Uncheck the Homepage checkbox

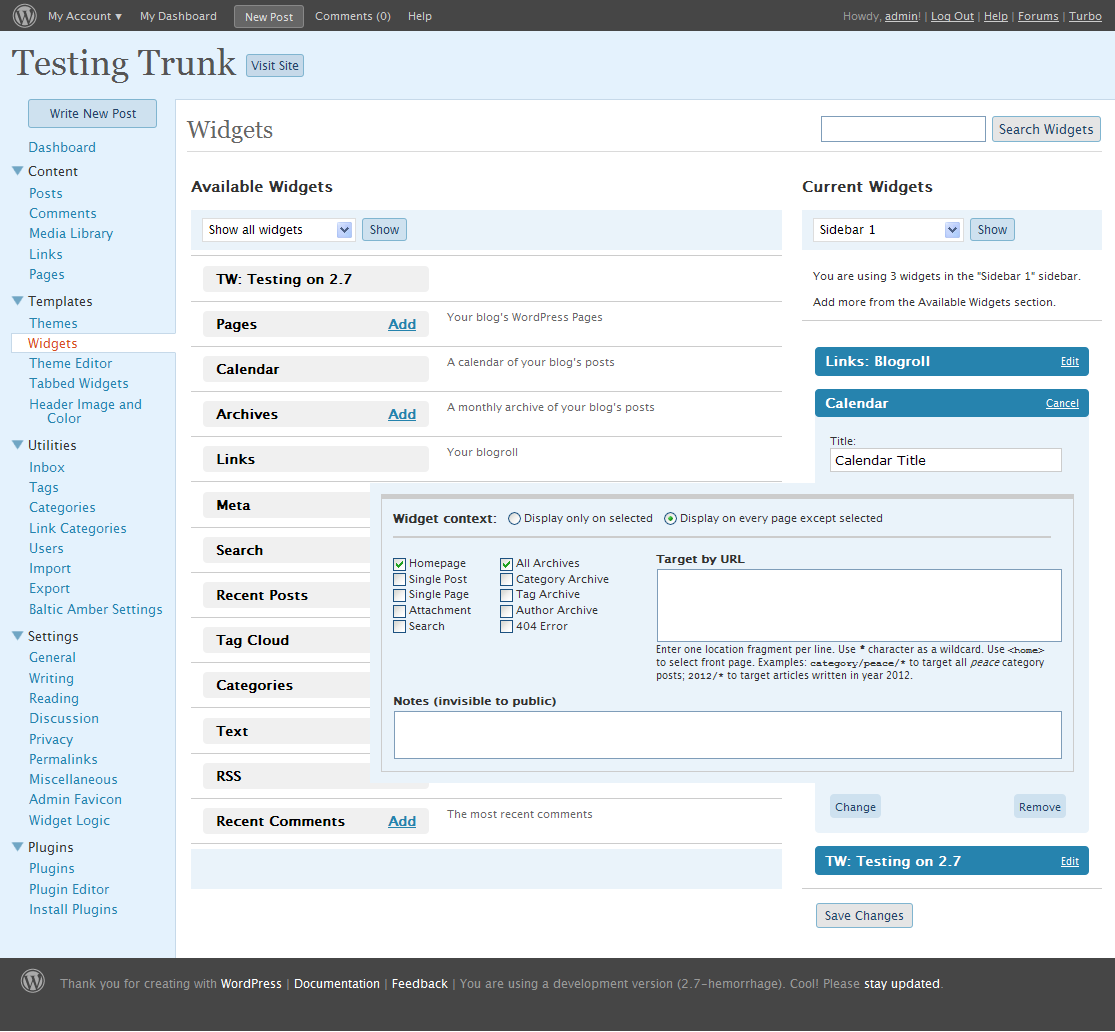pos(400,564)
